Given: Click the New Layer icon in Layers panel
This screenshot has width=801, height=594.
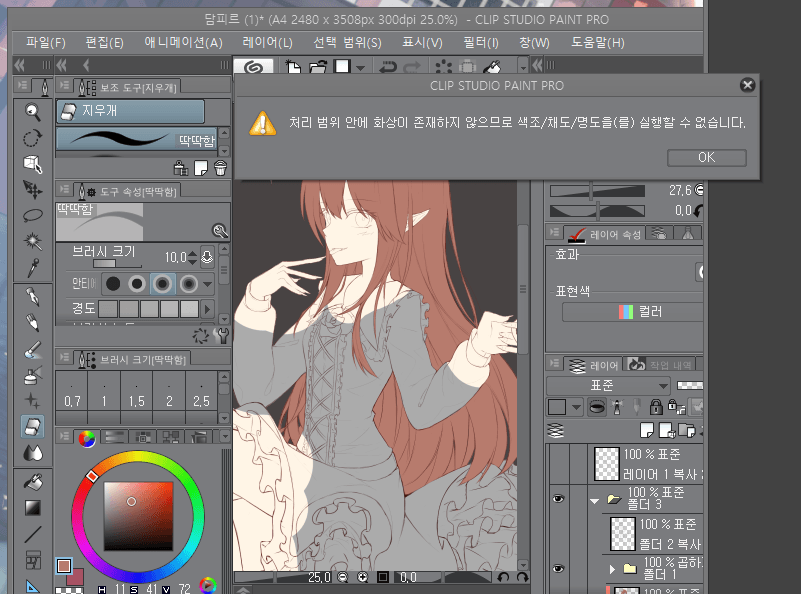Looking at the screenshot, I should [648, 431].
